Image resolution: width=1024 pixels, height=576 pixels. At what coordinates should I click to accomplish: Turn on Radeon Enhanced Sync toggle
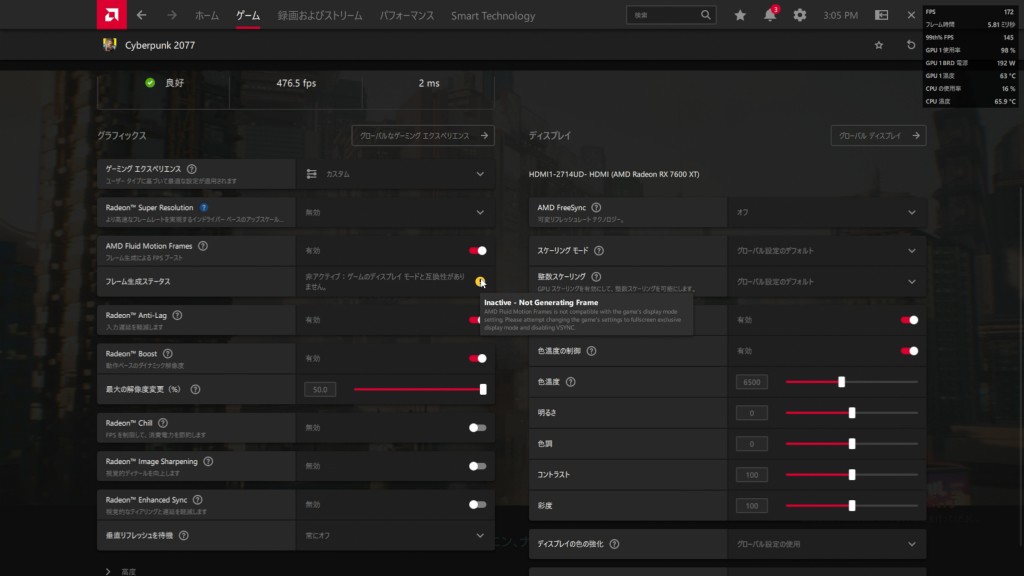(x=478, y=504)
